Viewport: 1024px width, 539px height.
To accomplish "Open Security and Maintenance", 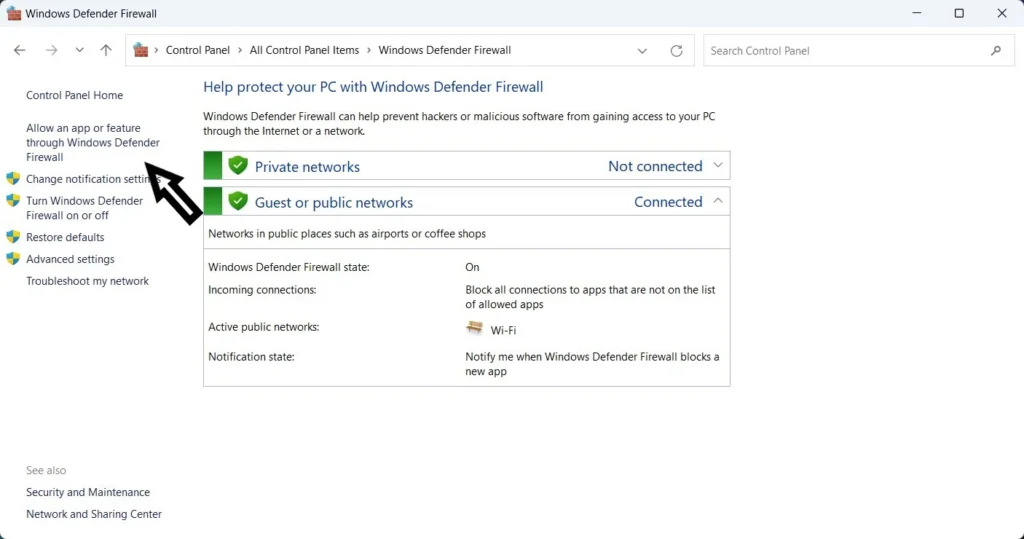I will [88, 492].
